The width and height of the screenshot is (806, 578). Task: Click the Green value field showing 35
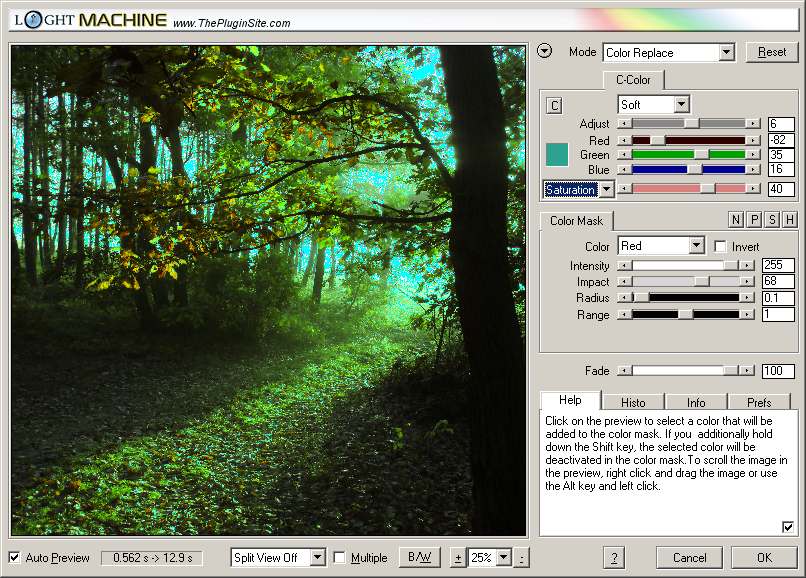coord(781,155)
